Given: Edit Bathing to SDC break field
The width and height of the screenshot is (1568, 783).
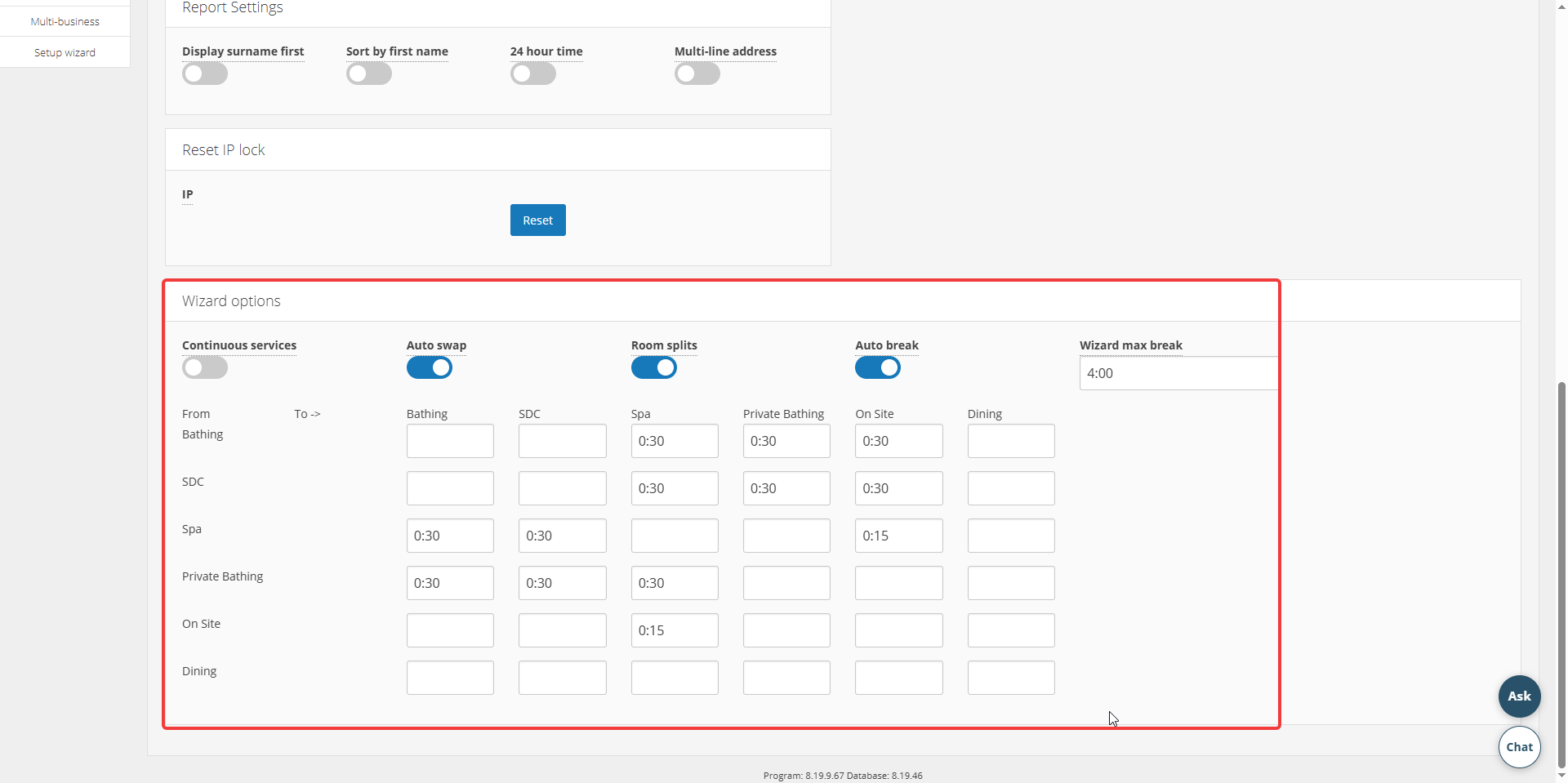Looking at the screenshot, I should tap(563, 441).
